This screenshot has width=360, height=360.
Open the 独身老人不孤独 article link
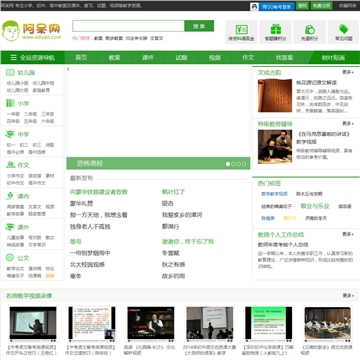[90, 227]
